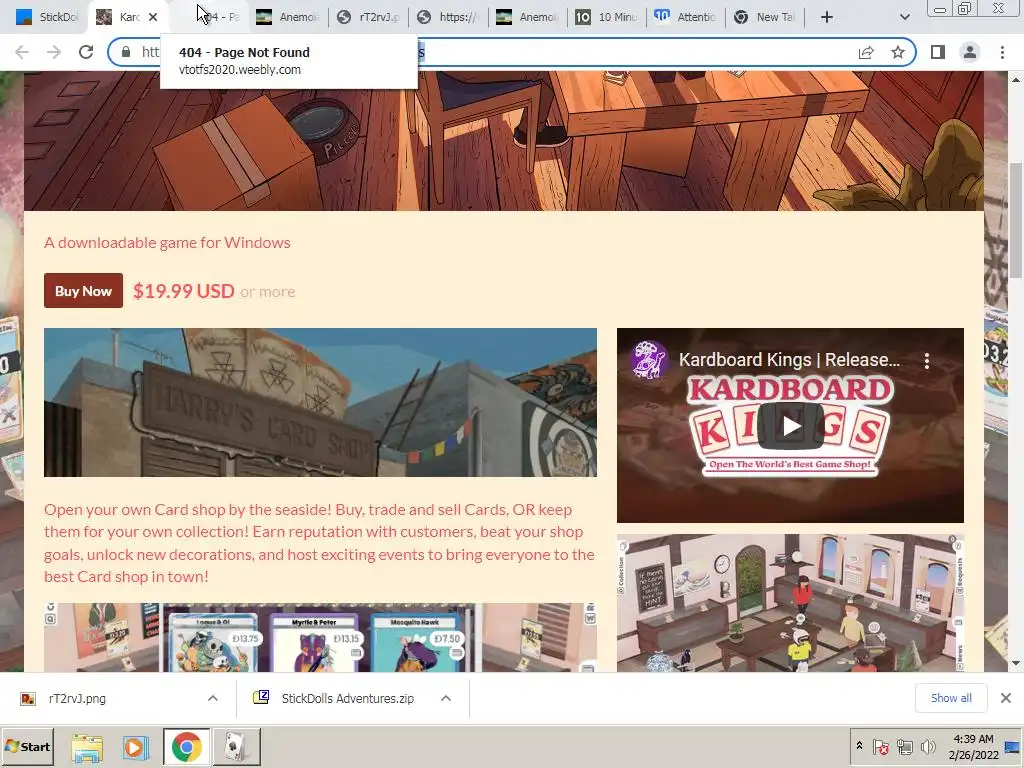Switch to the StickDolls tab
The height and width of the screenshot is (768, 1024).
coord(46,17)
